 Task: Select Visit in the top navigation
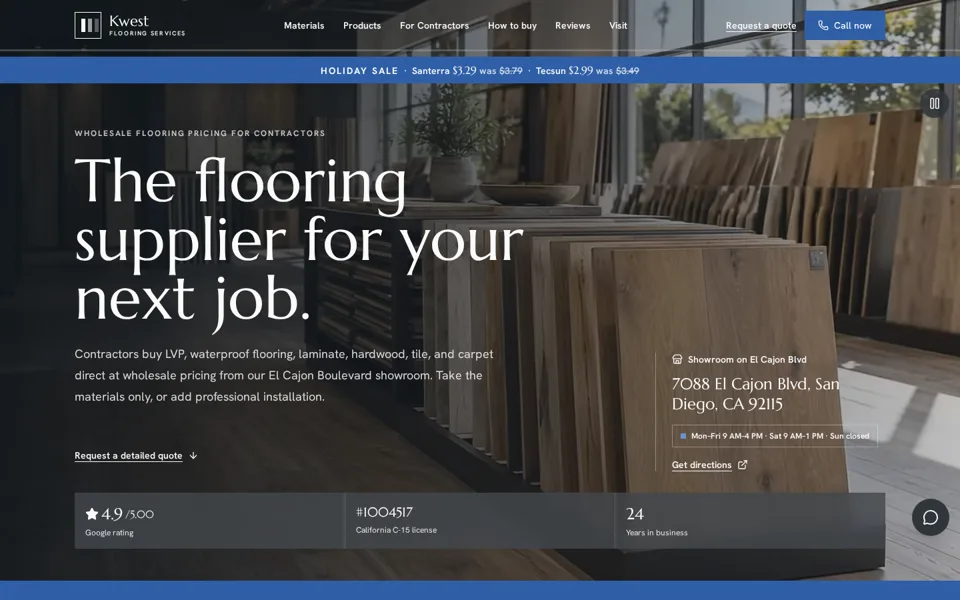click(x=618, y=26)
